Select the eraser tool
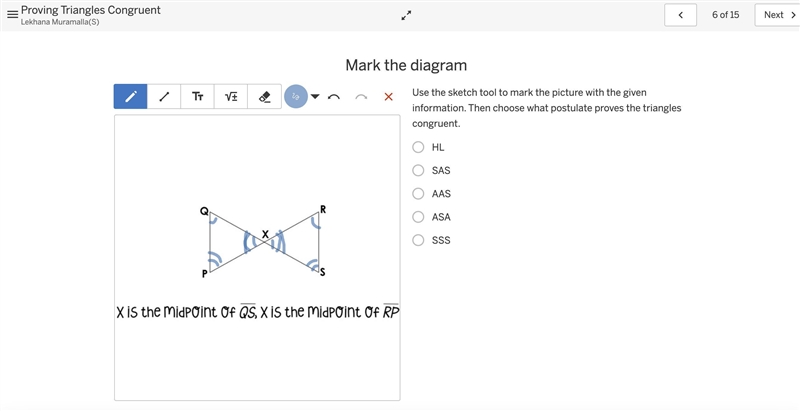 264,96
